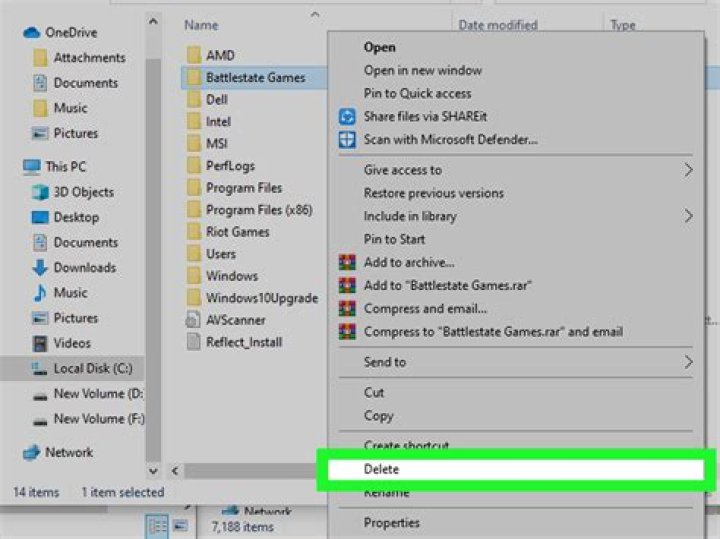Click the Microsoft Defender shield icon
The height and width of the screenshot is (539, 720).
tap(347, 140)
